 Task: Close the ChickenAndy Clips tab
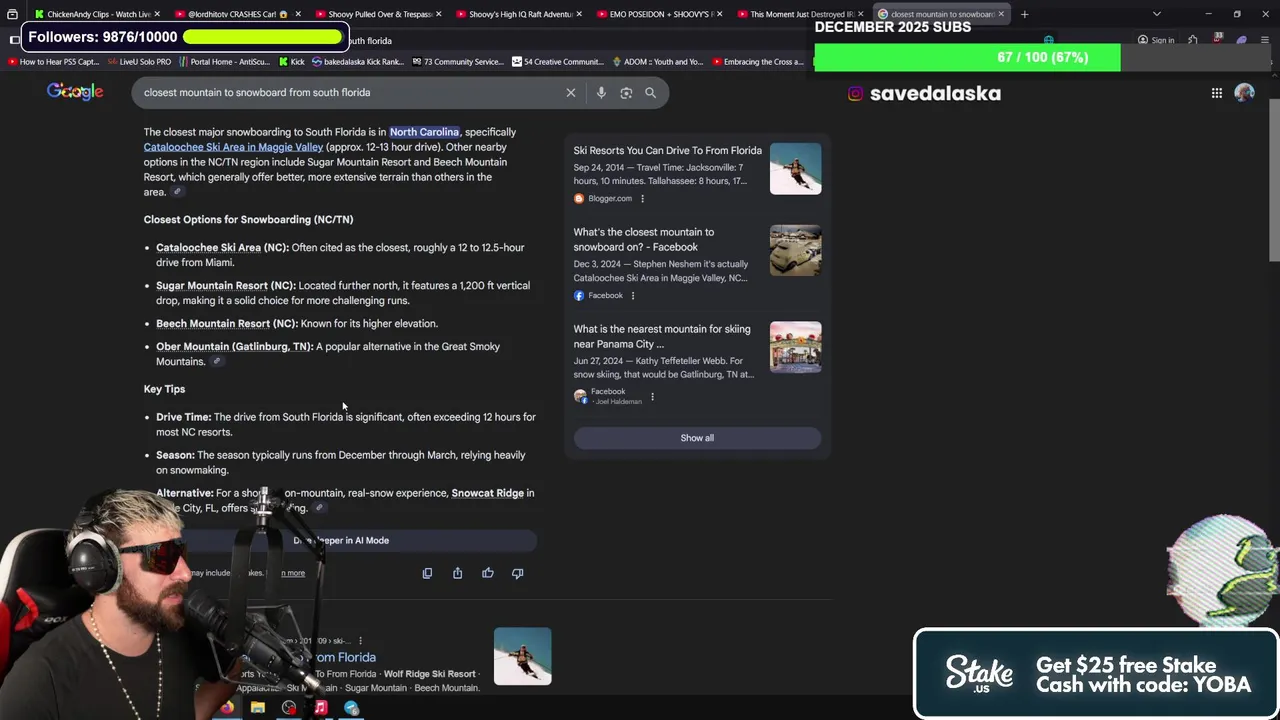(x=158, y=14)
